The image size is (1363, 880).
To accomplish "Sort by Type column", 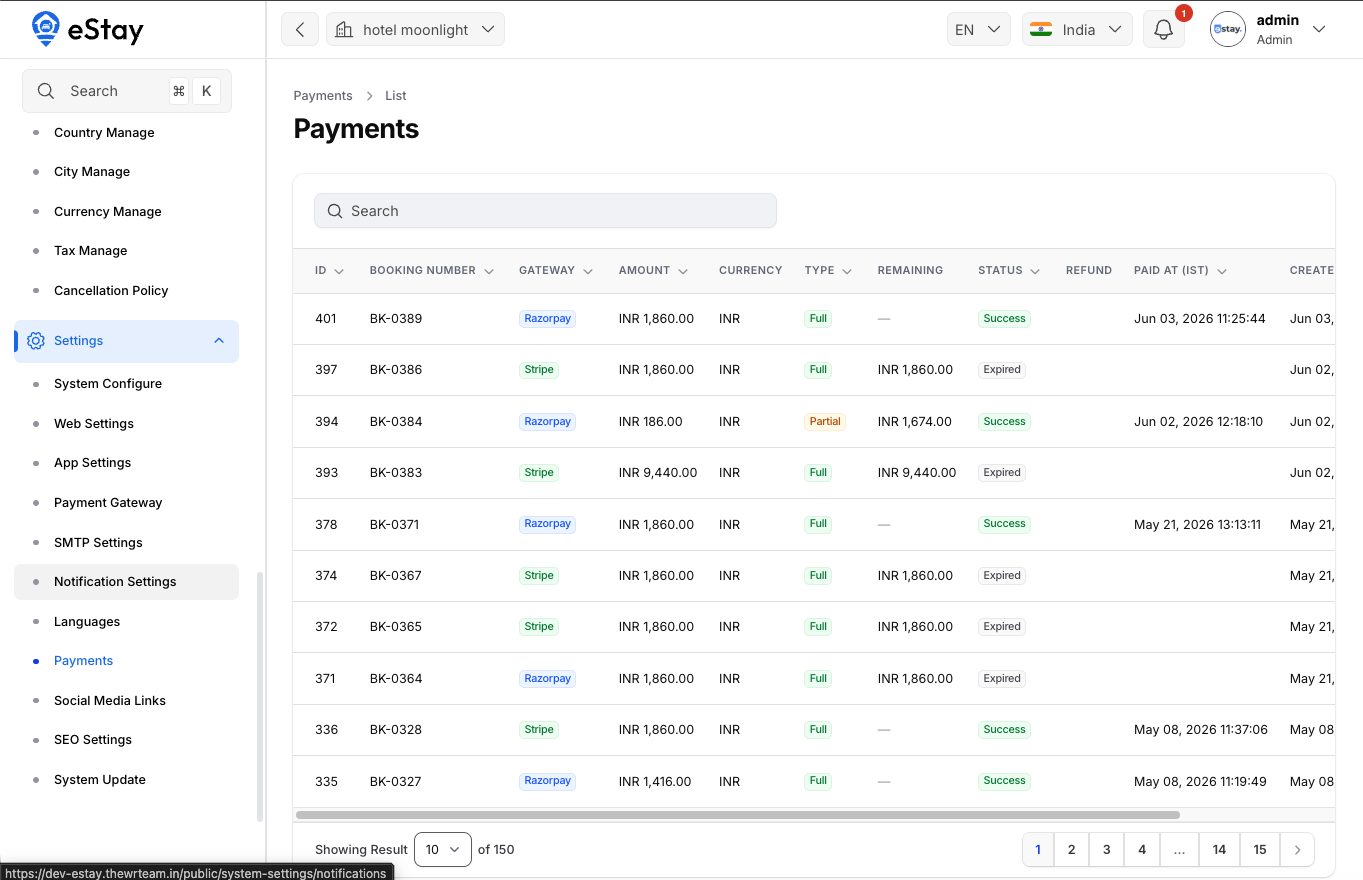I will 828,271.
